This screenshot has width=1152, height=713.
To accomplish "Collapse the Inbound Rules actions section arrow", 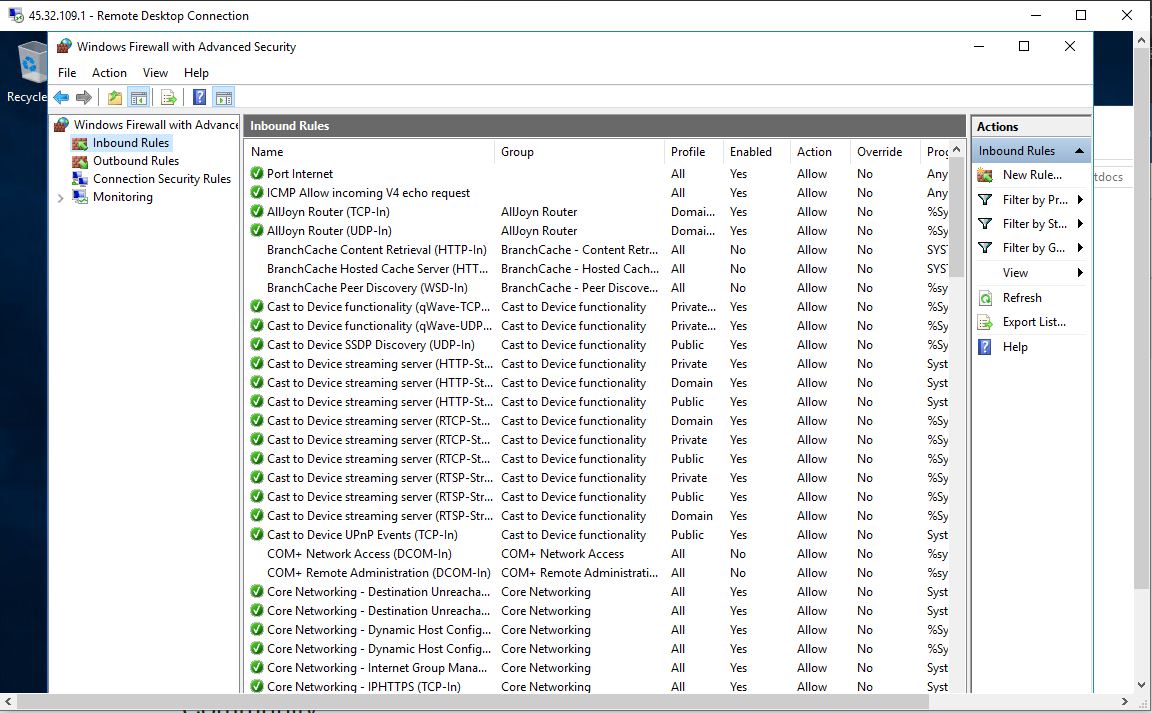I will [x=1079, y=151].
